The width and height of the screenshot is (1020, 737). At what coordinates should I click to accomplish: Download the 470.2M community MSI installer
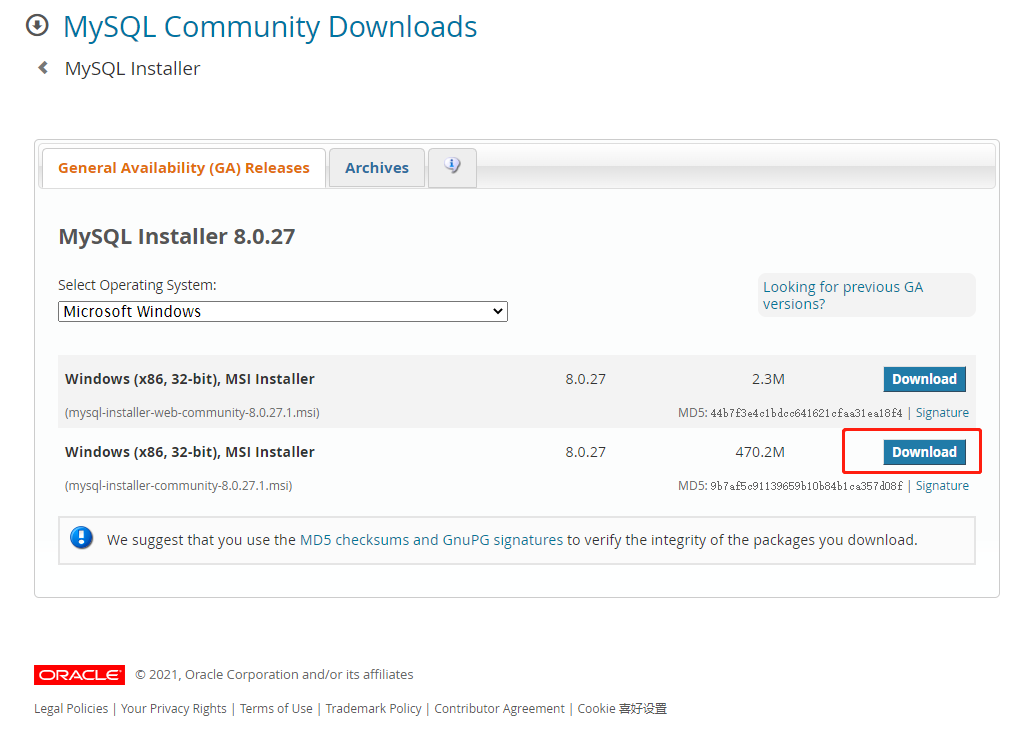(x=924, y=451)
